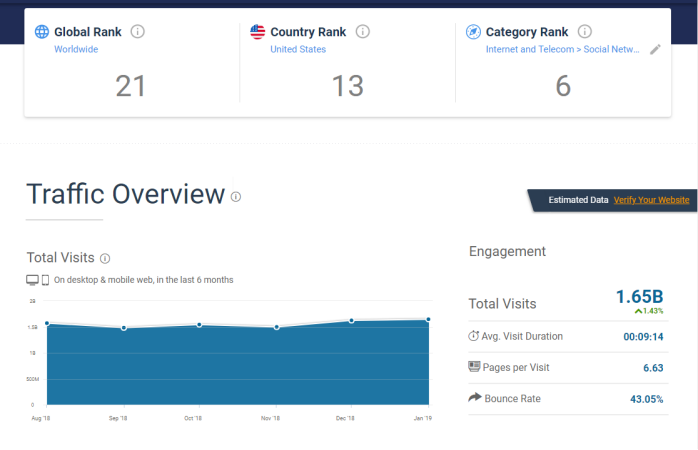Click the Category Rank info icon
698x450 pixels.
[584, 32]
